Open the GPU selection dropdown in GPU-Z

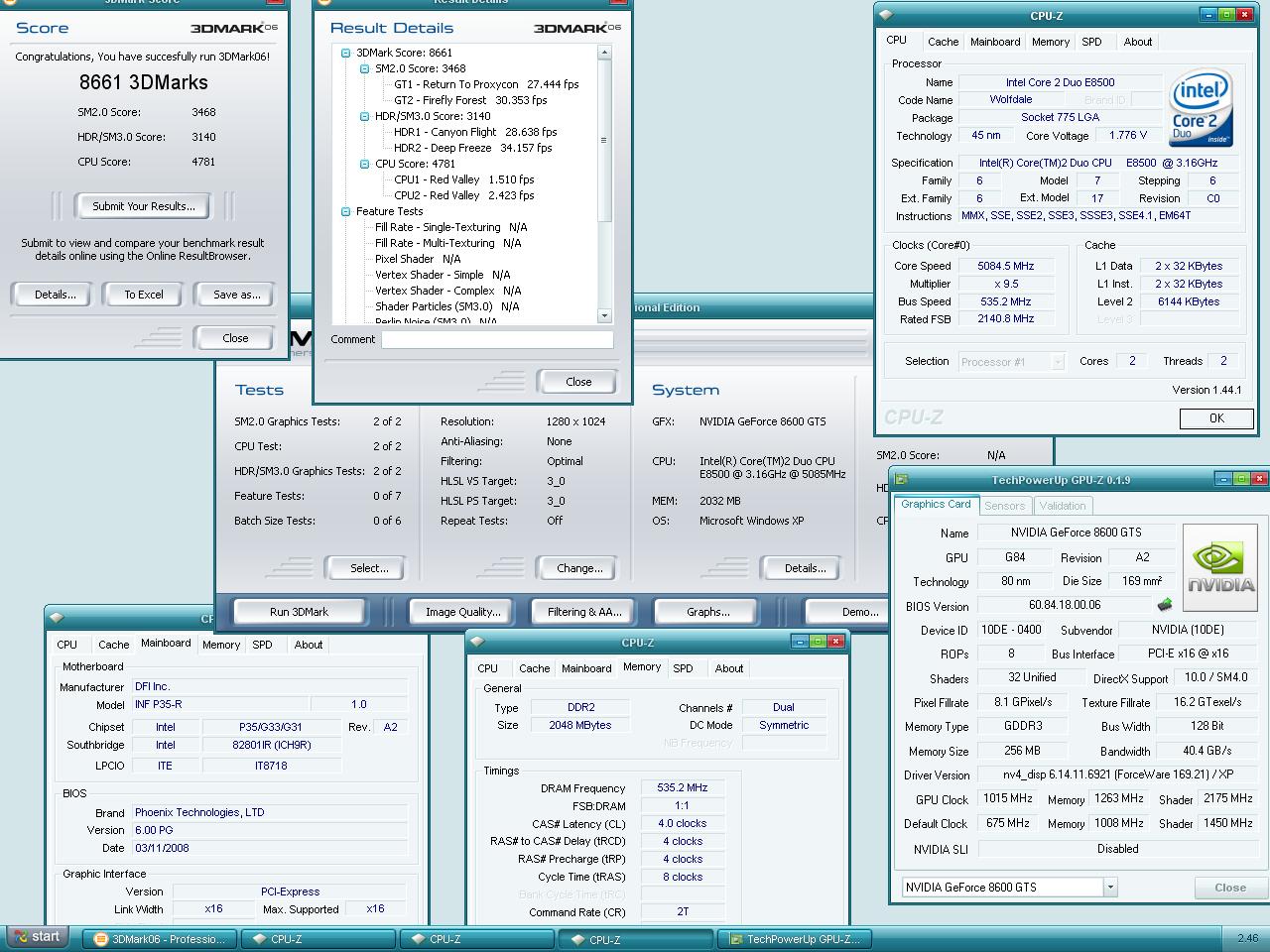[x=1110, y=888]
